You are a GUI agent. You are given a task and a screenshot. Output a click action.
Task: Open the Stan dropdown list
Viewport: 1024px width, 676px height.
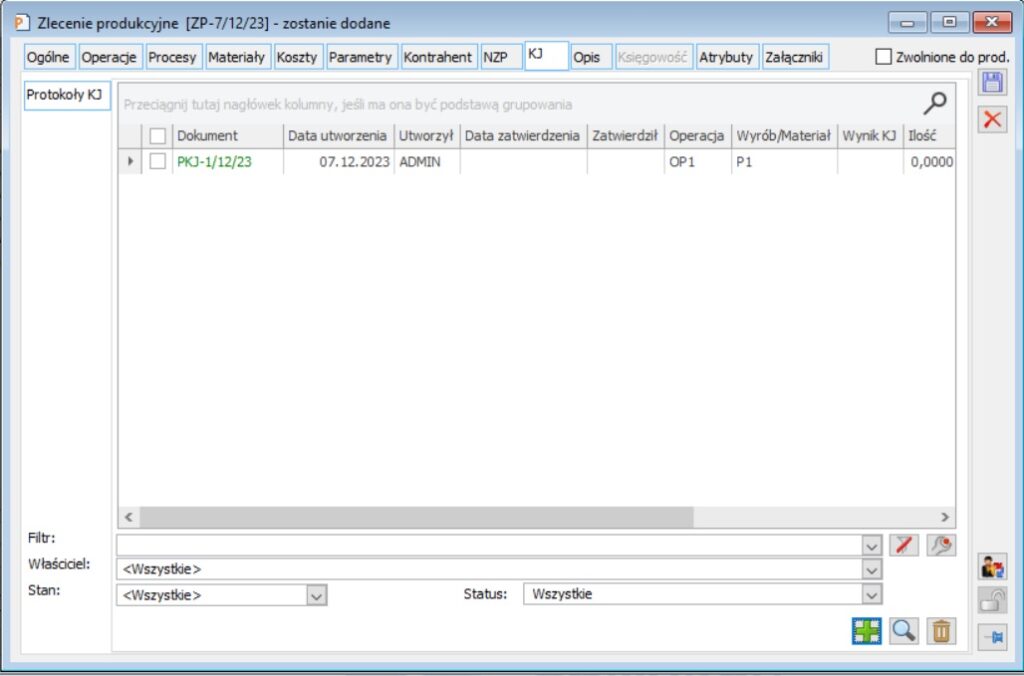point(317,595)
